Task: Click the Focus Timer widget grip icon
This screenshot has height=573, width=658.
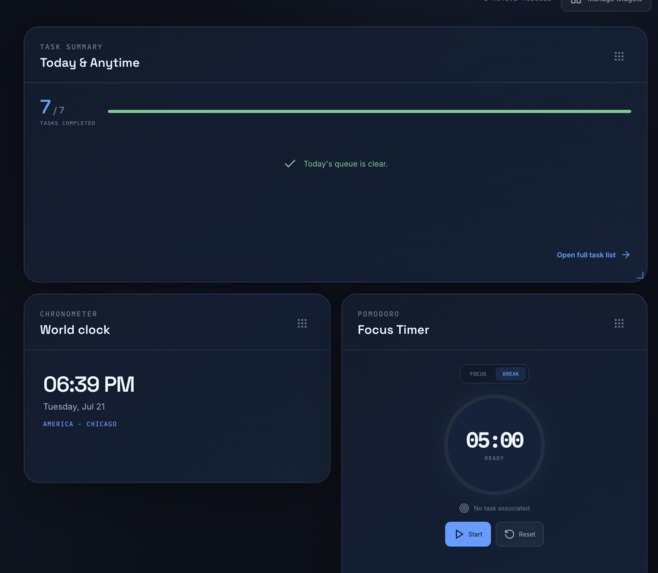Action: (619, 323)
